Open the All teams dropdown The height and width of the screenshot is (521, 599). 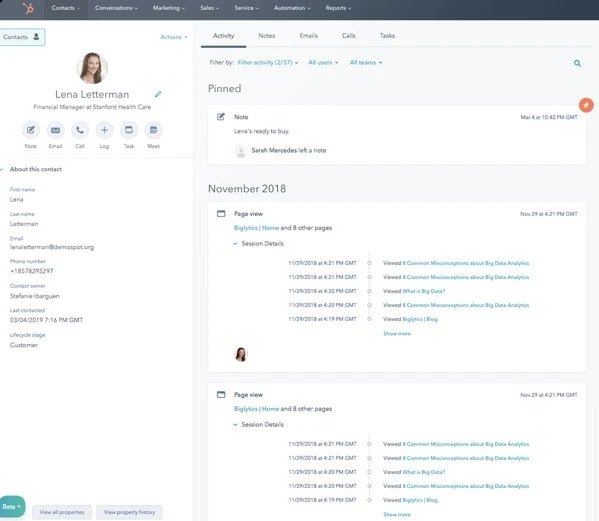click(x=366, y=62)
